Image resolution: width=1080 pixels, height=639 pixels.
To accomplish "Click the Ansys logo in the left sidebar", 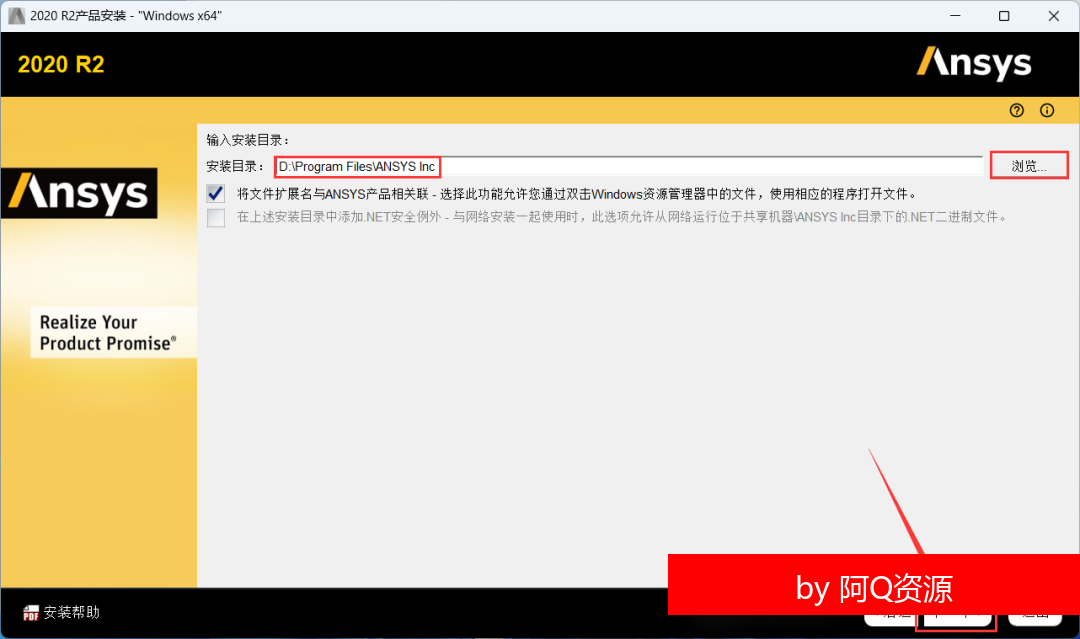I will [x=79, y=193].
